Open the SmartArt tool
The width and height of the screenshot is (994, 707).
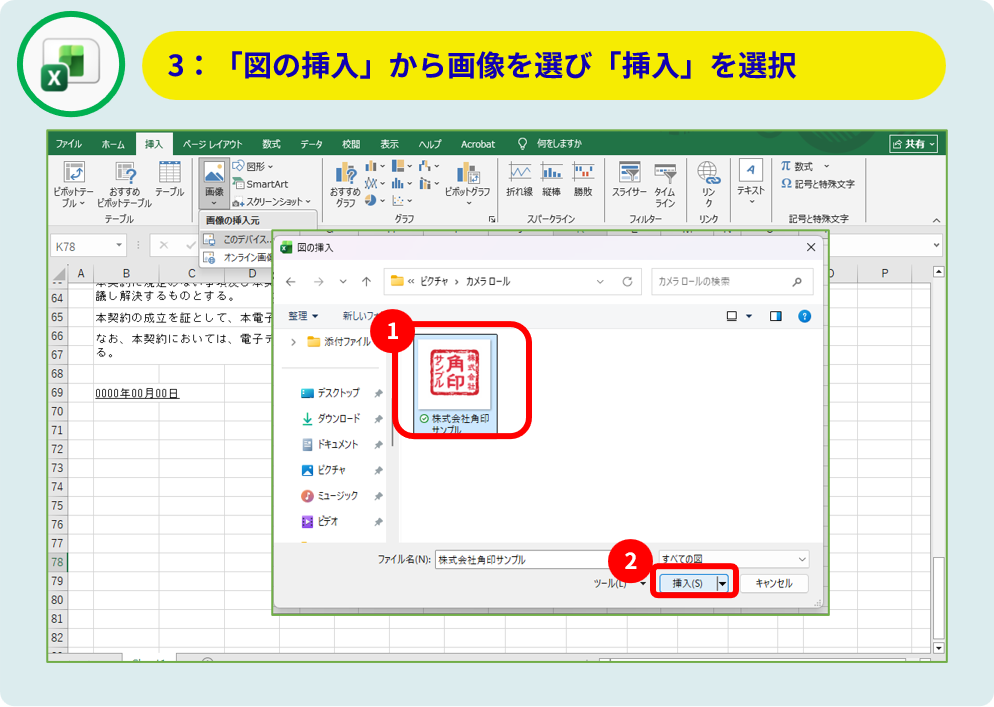coord(260,184)
